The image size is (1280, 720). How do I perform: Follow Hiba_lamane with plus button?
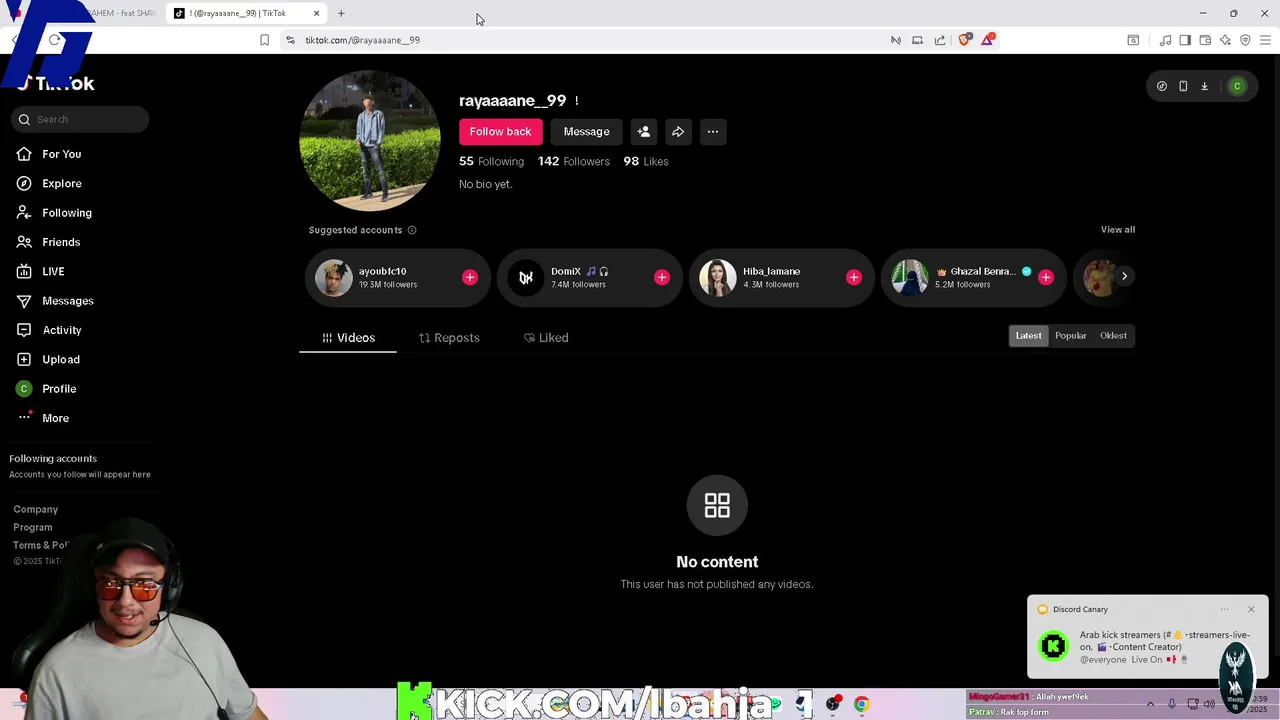point(854,277)
